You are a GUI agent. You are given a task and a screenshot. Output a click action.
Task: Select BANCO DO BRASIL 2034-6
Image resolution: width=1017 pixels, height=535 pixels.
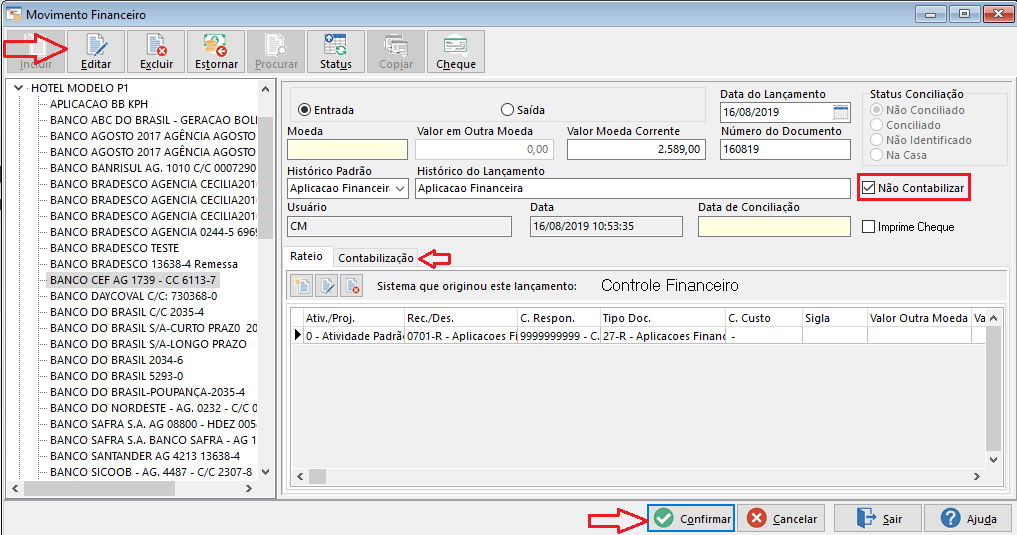[117, 360]
